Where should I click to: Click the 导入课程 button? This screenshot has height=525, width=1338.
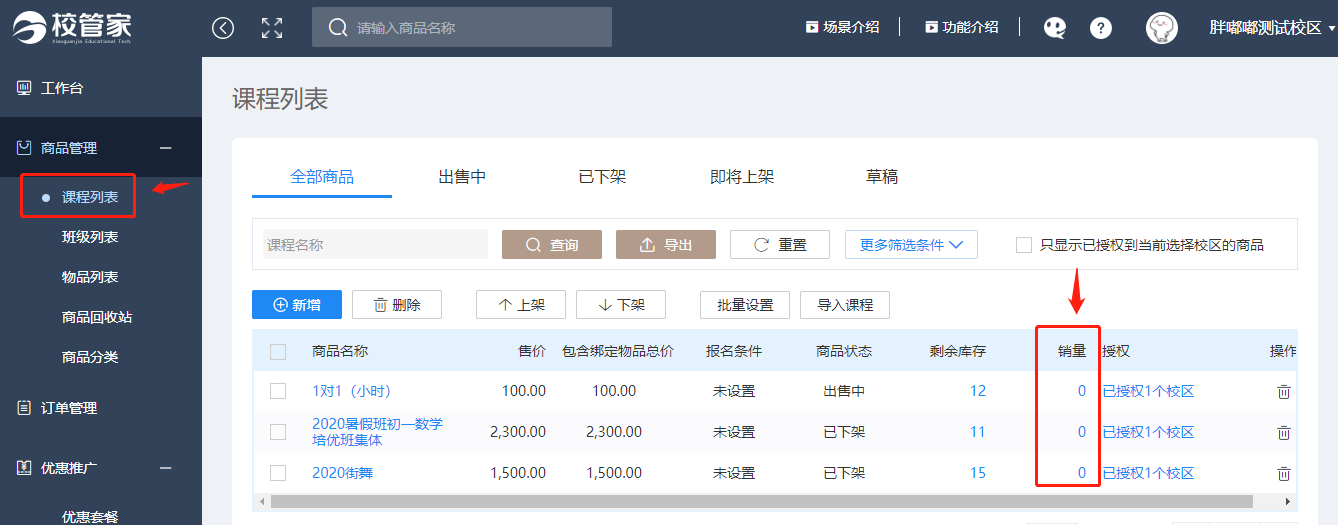pyautogui.click(x=845, y=305)
